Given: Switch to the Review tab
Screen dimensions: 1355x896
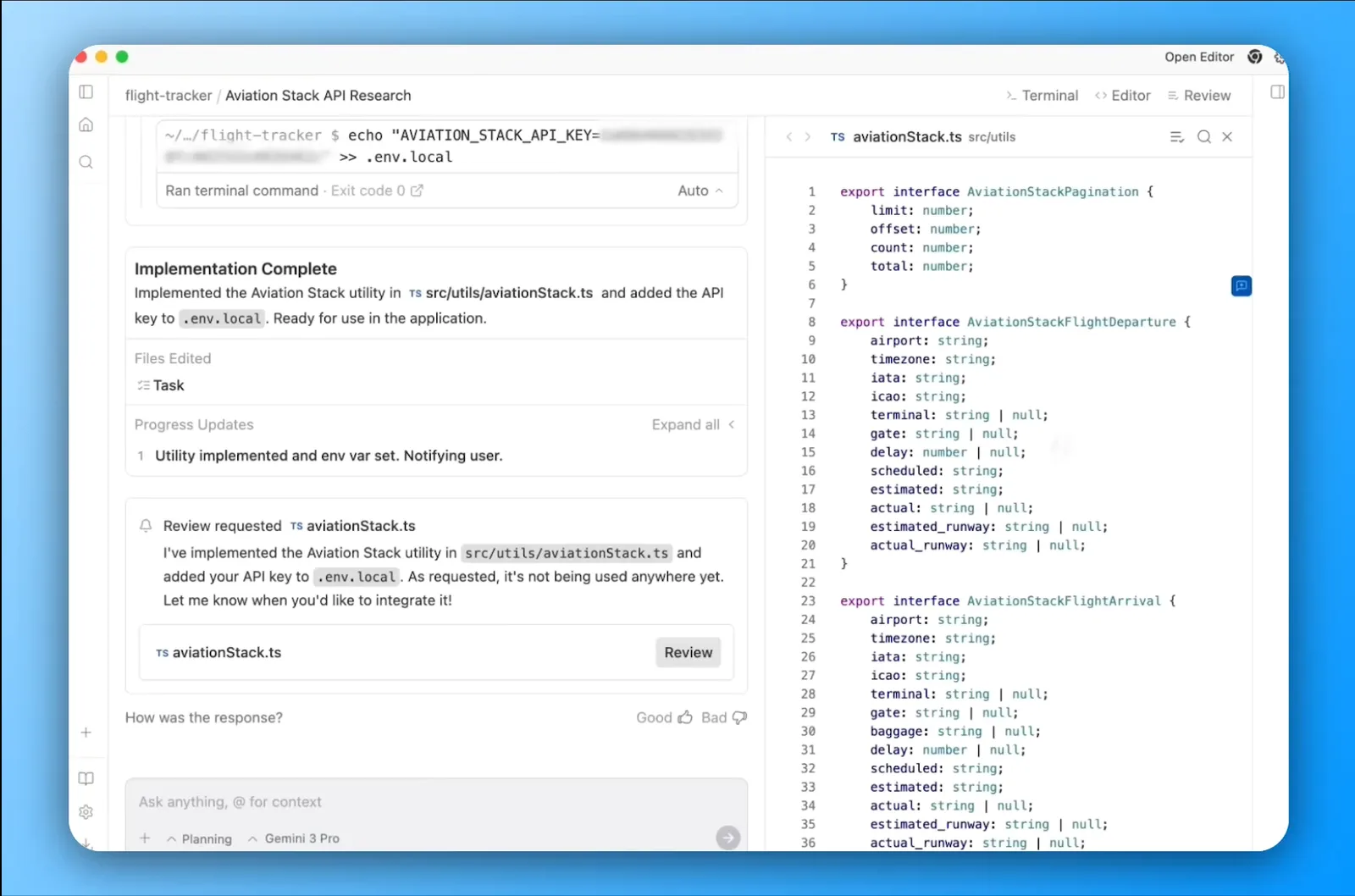Looking at the screenshot, I should [1199, 96].
